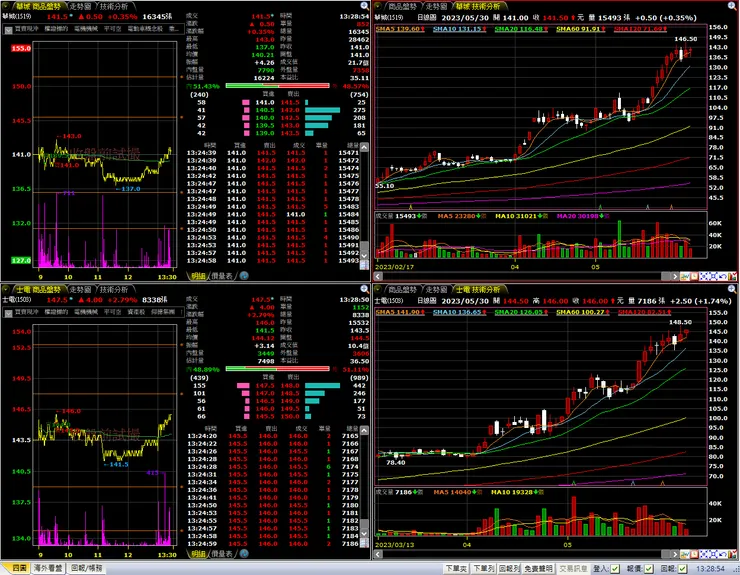The height and width of the screenshot is (575, 740).
Task: Click 147.5 bid price in bottom-left order book
Action: (x=265, y=386)
